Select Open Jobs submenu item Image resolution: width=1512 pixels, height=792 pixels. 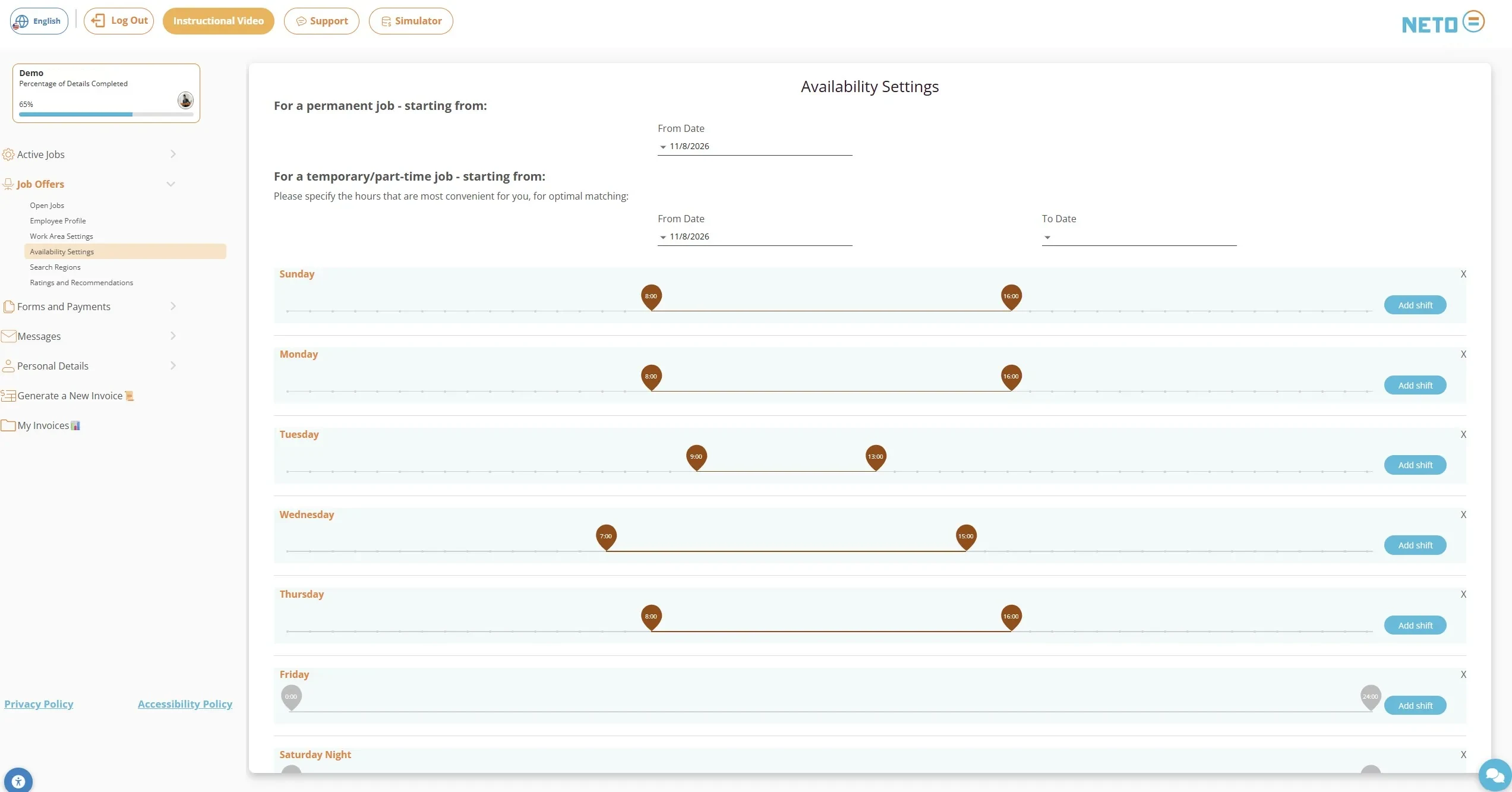pos(47,206)
